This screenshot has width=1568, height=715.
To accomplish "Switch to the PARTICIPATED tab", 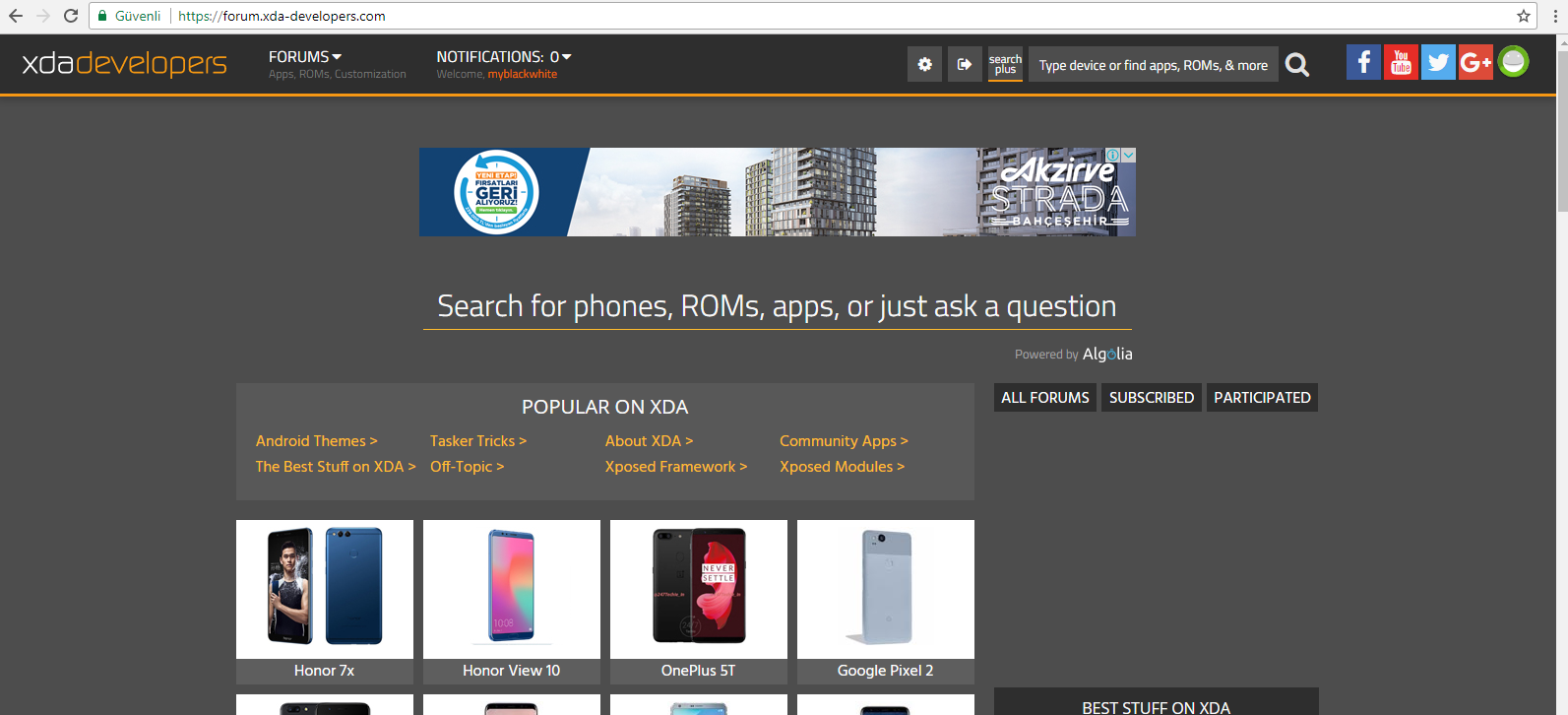I will 1262,398.
